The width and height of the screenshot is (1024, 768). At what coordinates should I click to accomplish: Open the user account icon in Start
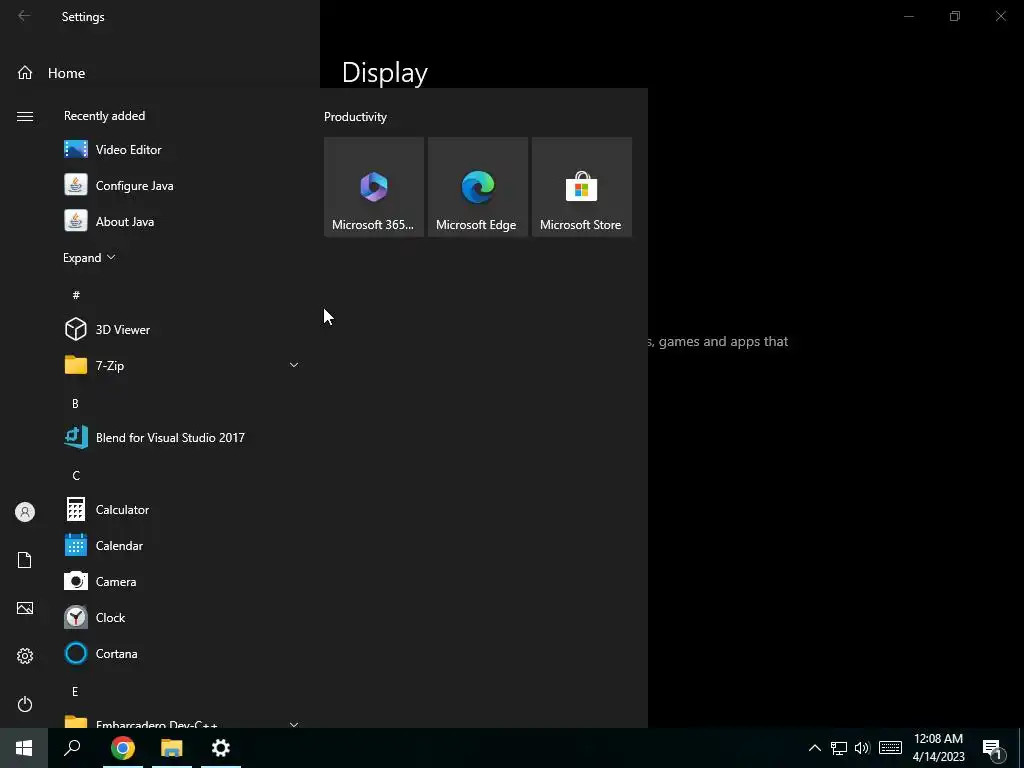(25, 512)
